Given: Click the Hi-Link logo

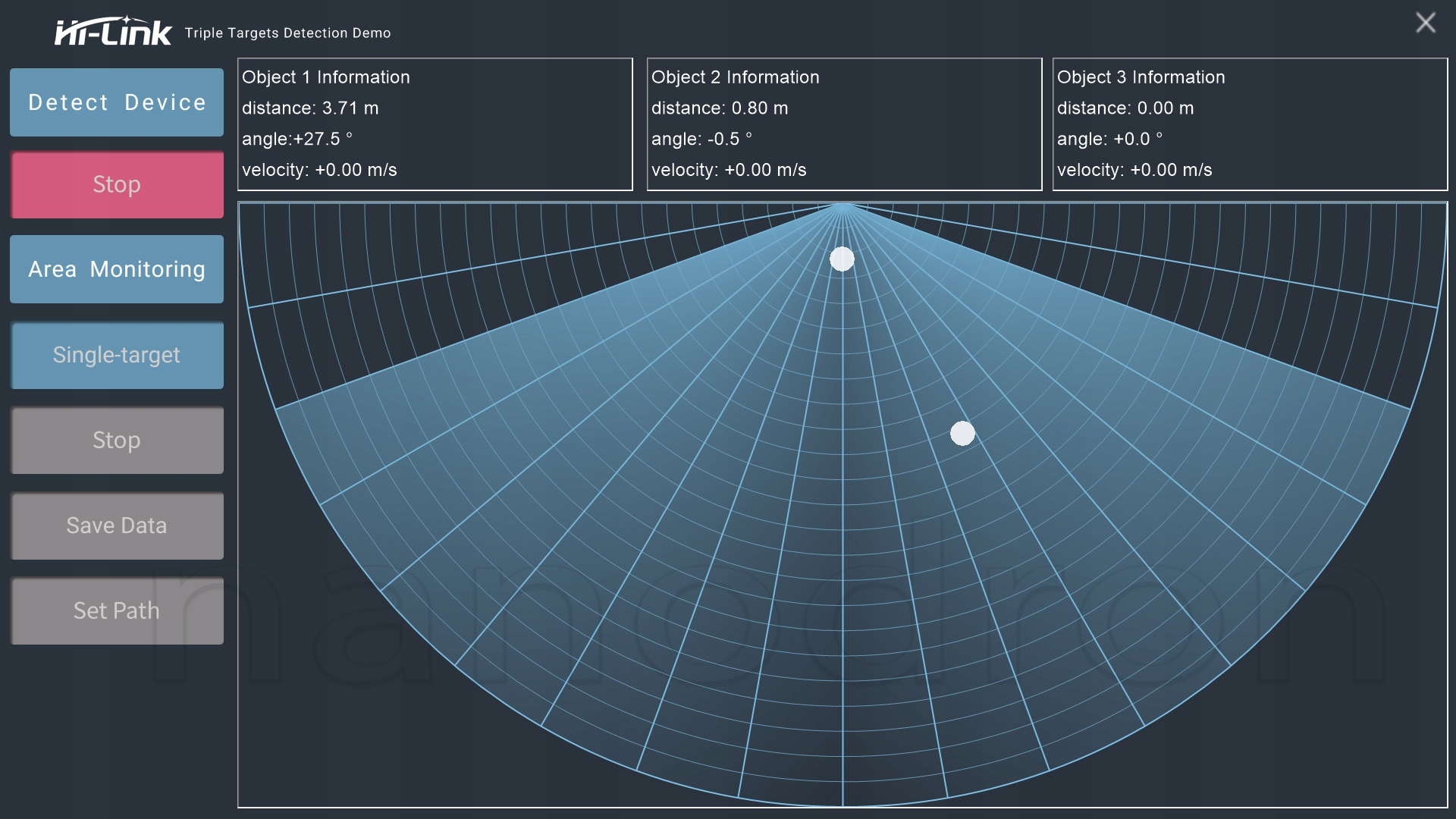Looking at the screenshot, I should point(114,32).
